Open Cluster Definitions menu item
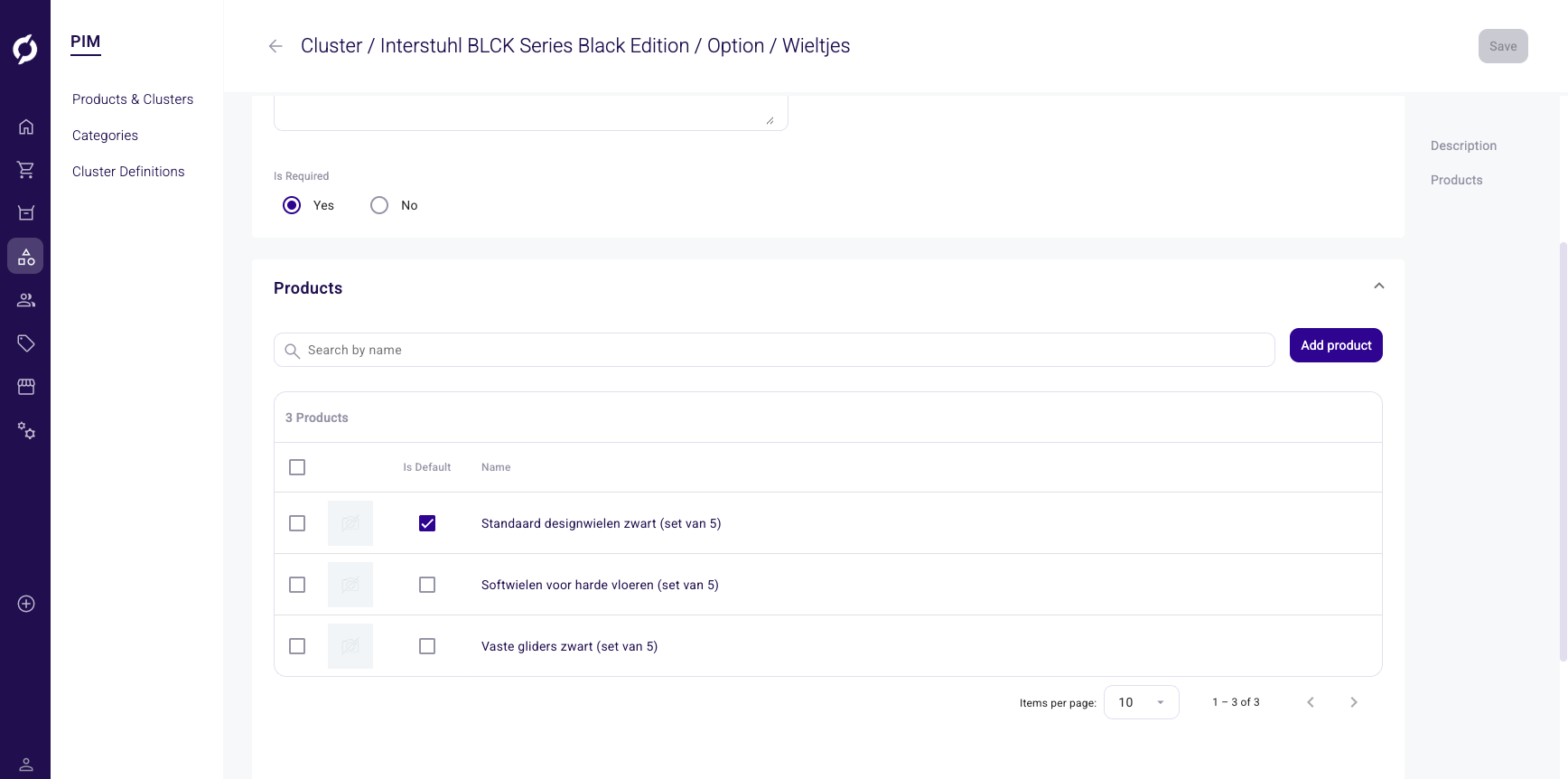1568x779 pixels. [128, 172]
